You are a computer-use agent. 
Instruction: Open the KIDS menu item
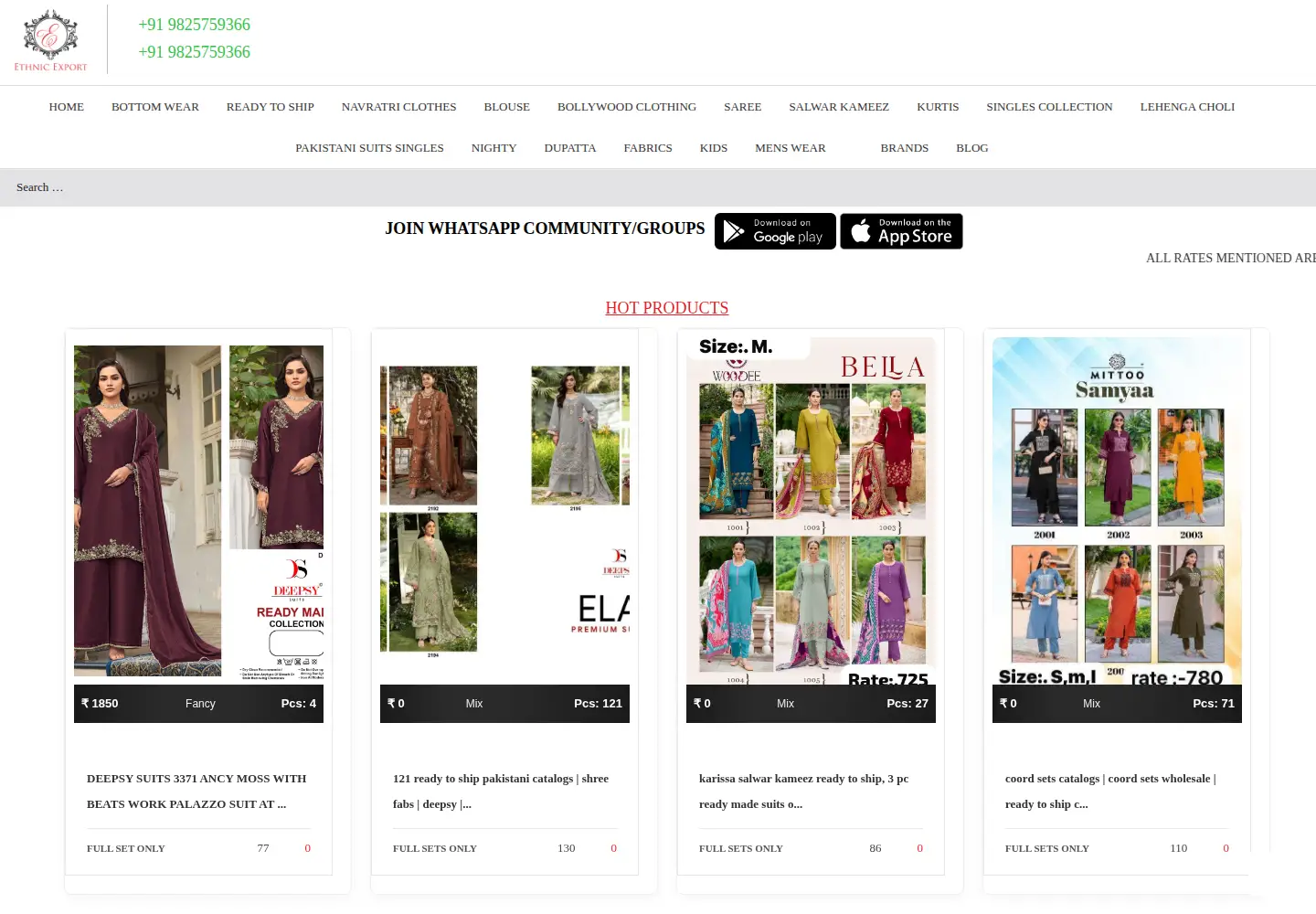tap(714, 148)
